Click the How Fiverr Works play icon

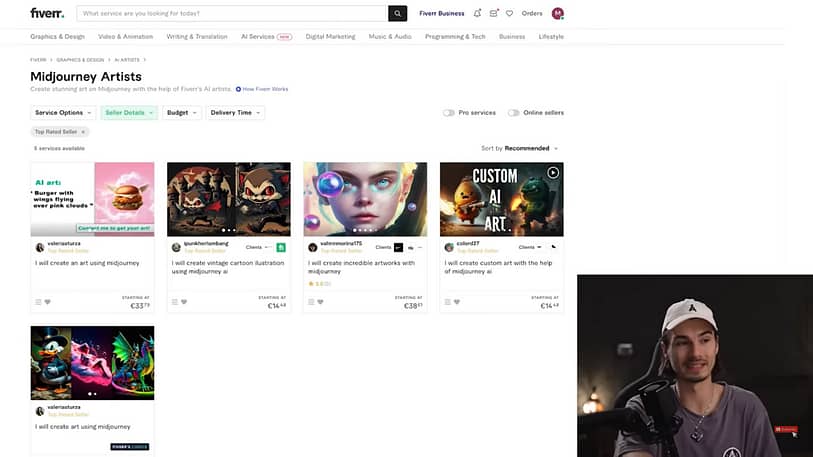tap(239, 89)
